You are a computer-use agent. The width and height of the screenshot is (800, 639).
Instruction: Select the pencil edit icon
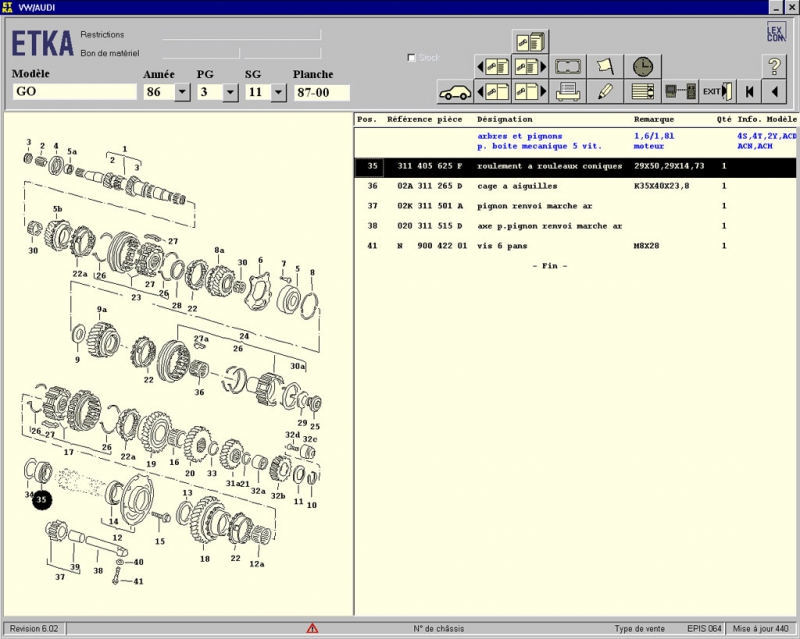click(605, 92)
